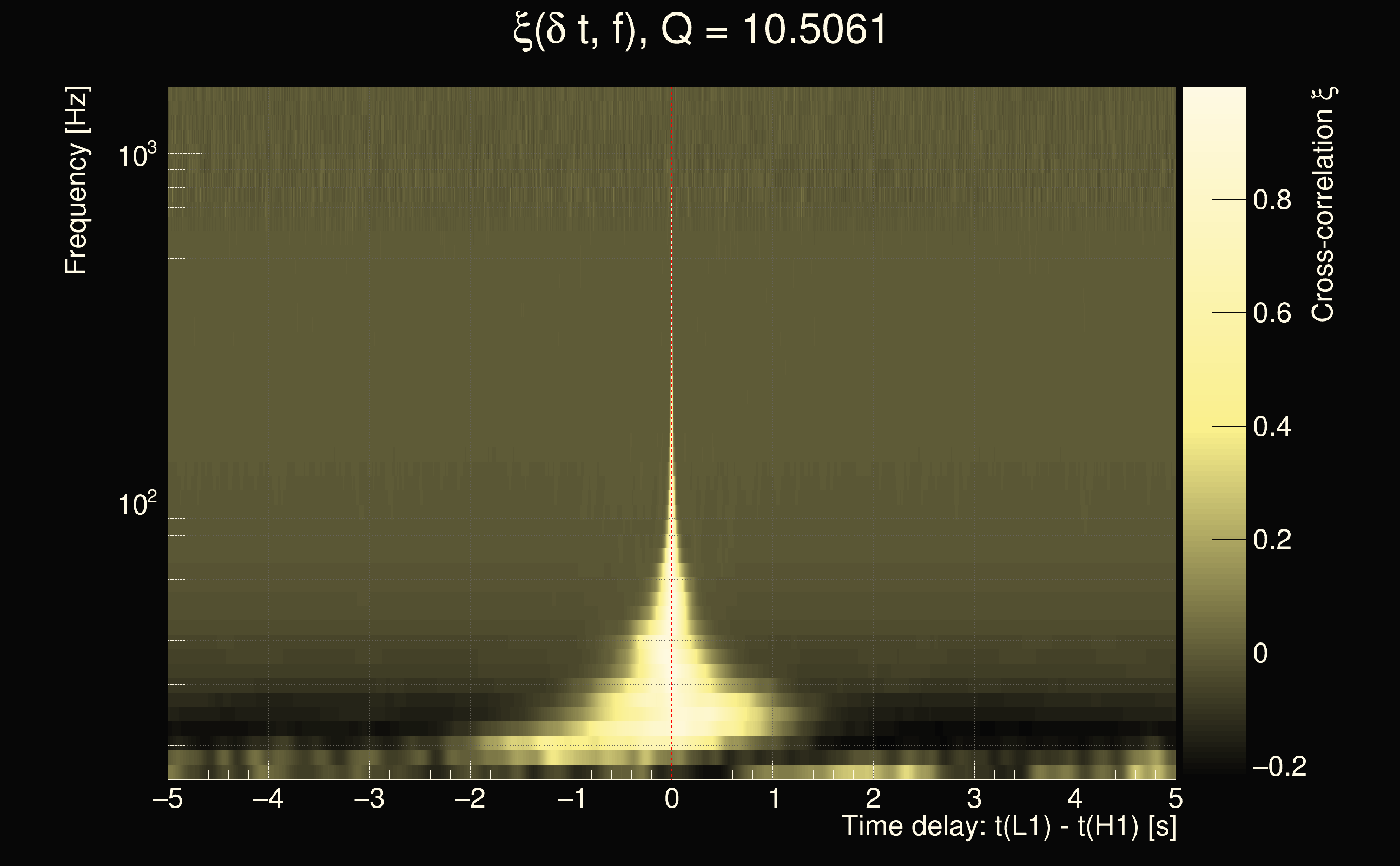Click the 0.4 colorbar tick label
The image size is (1400, 866).
[1272, 427]
